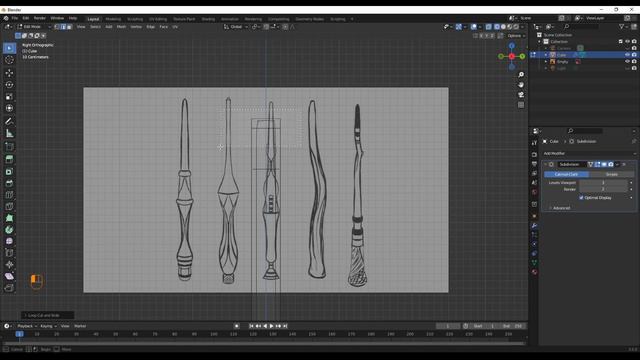
Task: Select the Shrink/Fatten tool
Action: pos(9,264)
